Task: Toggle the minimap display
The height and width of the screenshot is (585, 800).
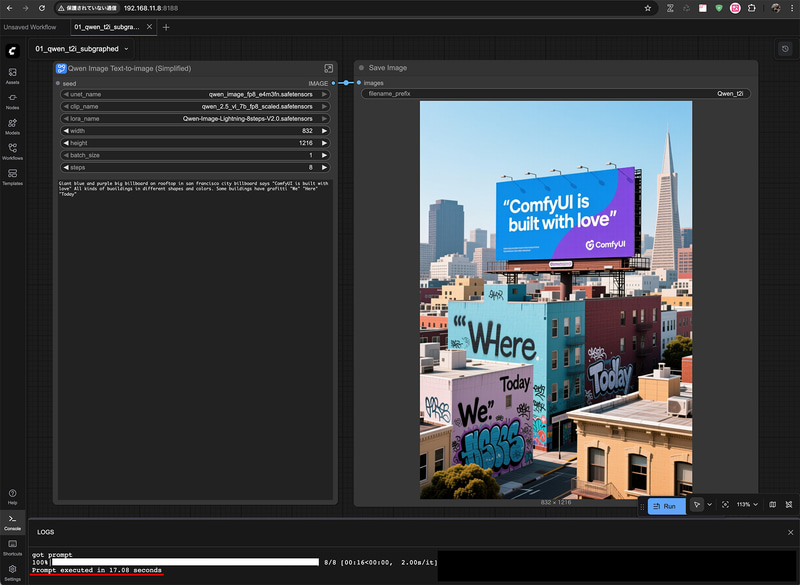Action: [772, 505]
